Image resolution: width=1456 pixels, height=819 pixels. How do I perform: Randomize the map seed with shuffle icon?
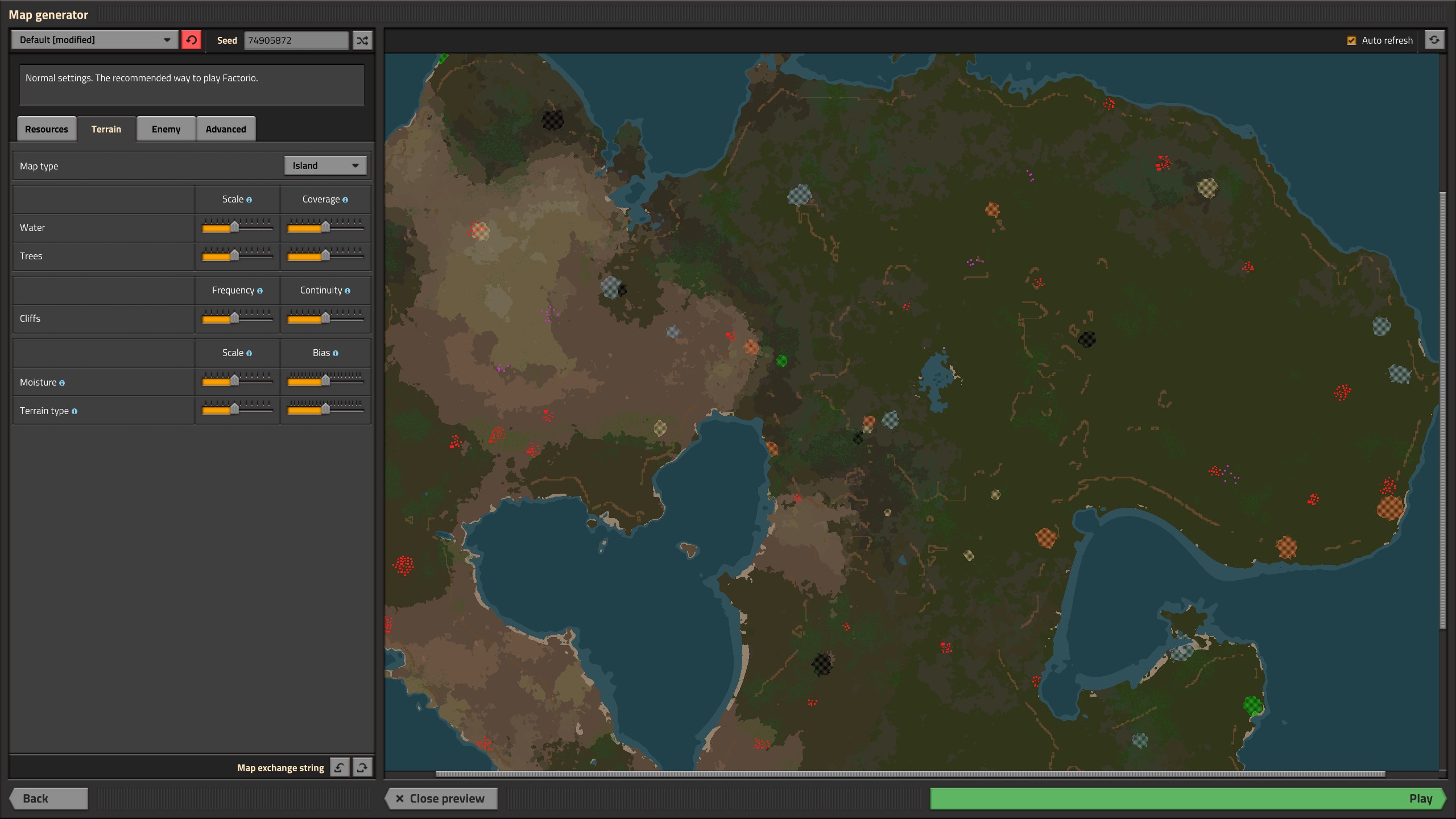tap(362, 40)
